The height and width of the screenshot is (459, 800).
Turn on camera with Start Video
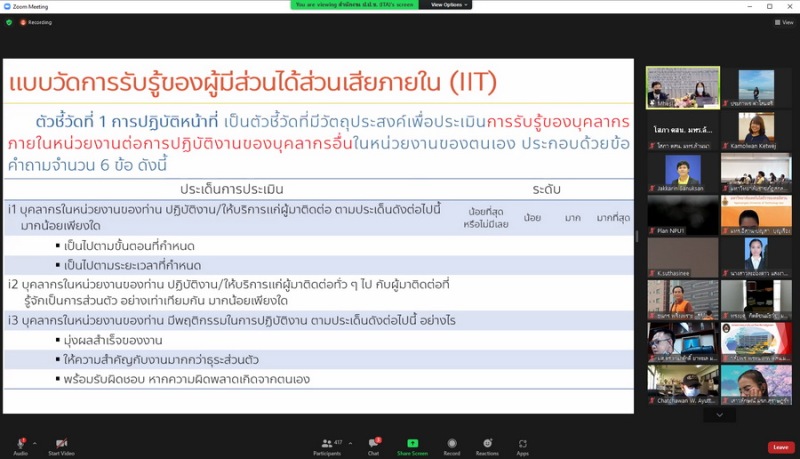pos(61,444)
